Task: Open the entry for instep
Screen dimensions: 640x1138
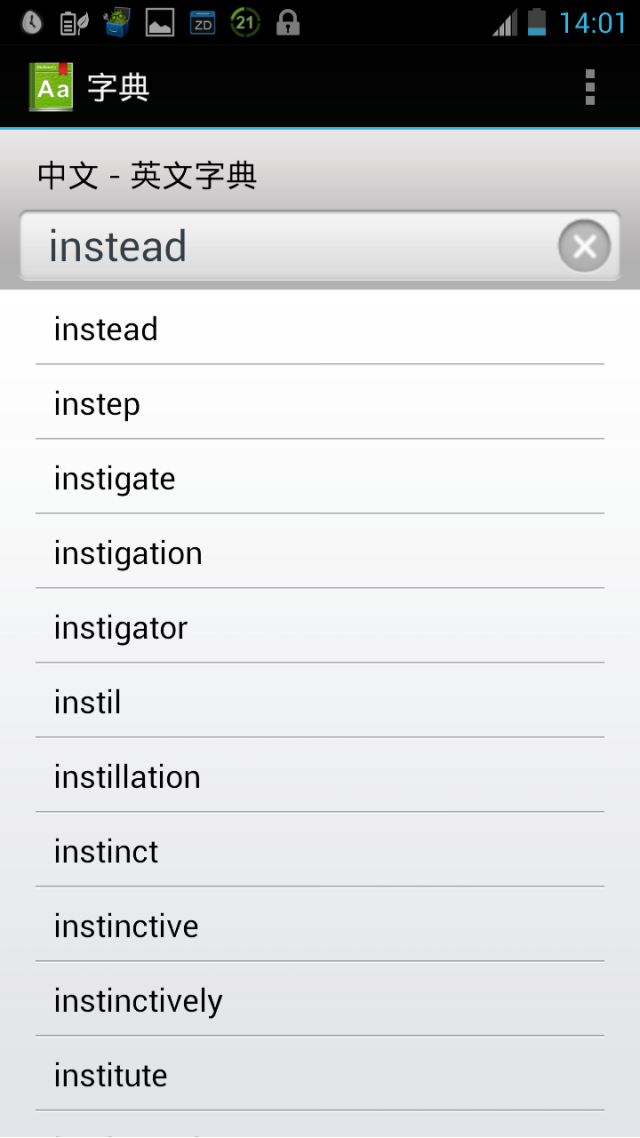Action: [320, 404]
